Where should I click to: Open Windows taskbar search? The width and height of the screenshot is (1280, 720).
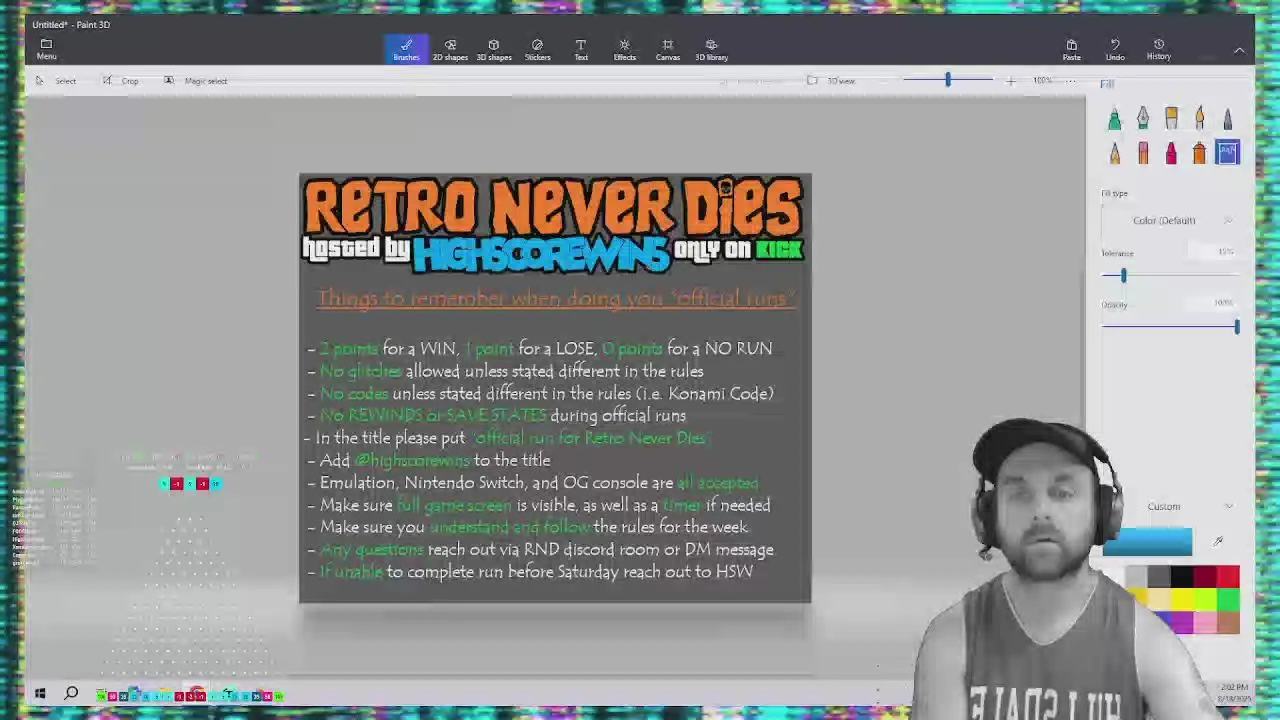coord(72,693)
